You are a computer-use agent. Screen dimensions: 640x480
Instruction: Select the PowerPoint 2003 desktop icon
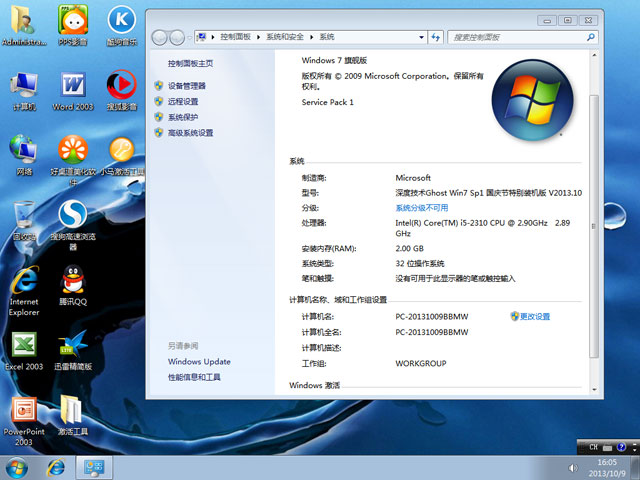click(x=23, y=412)
